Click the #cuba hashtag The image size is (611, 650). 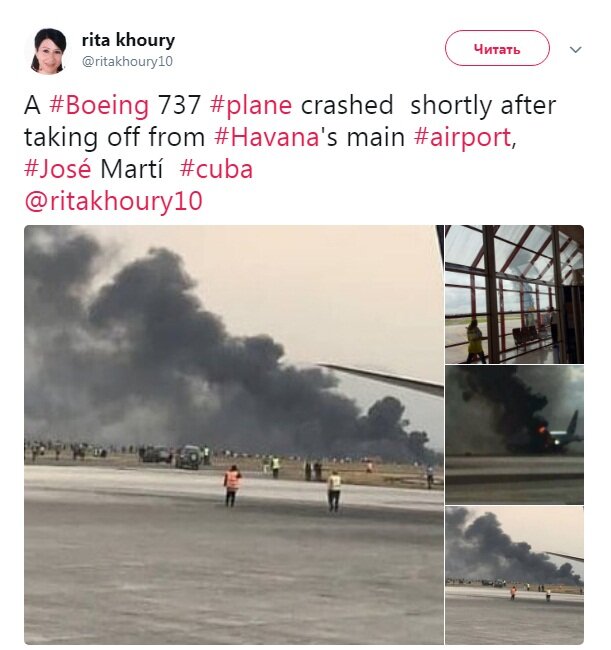tap(216, 169)
